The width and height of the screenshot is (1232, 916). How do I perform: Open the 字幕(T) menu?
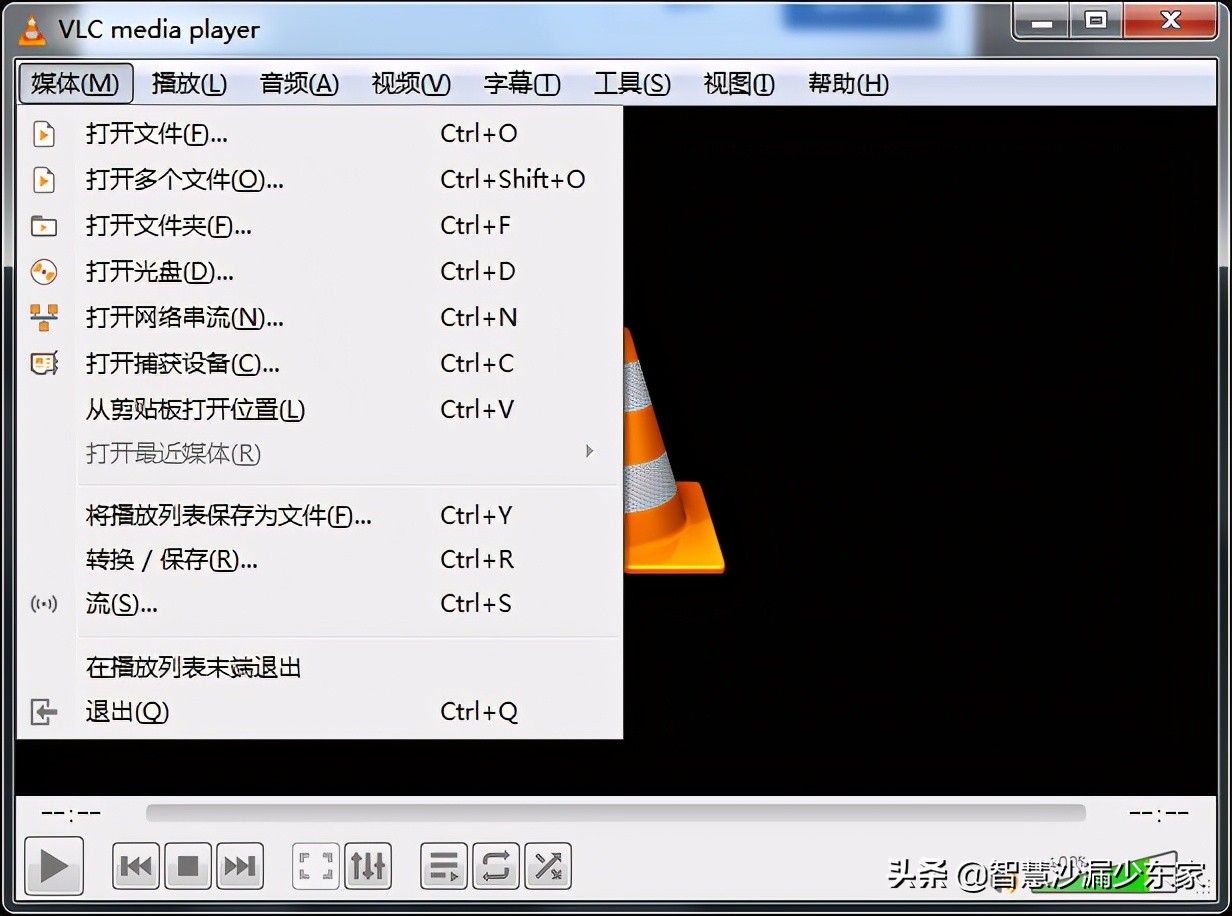pos(521,84)
